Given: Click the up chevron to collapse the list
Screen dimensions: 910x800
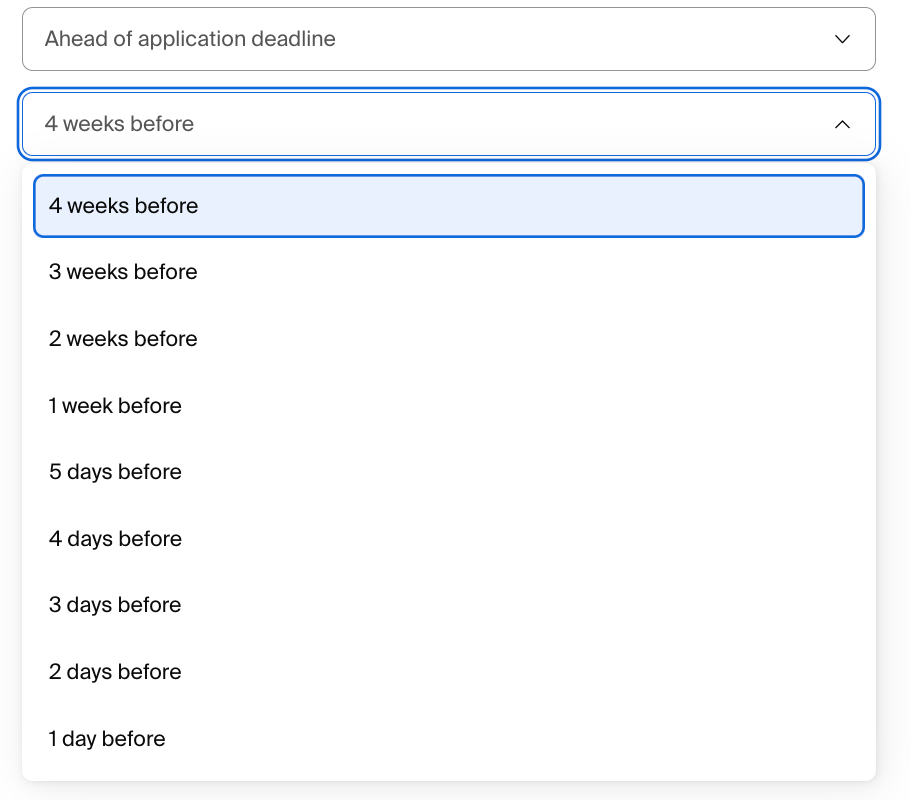Looking at the screenshot, I should (x=842, y=124).
